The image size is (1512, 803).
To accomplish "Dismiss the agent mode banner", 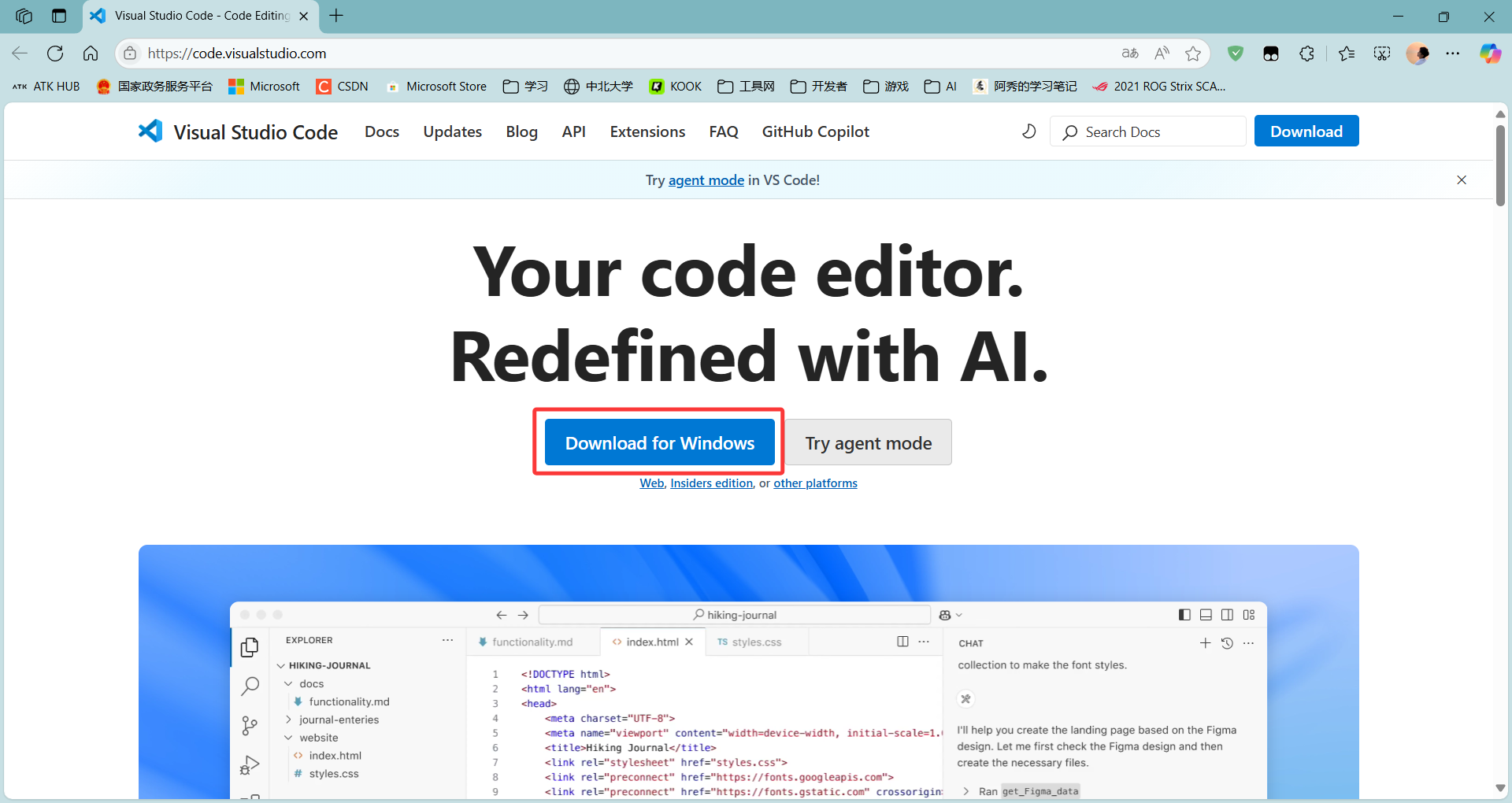I will 1462,180.
